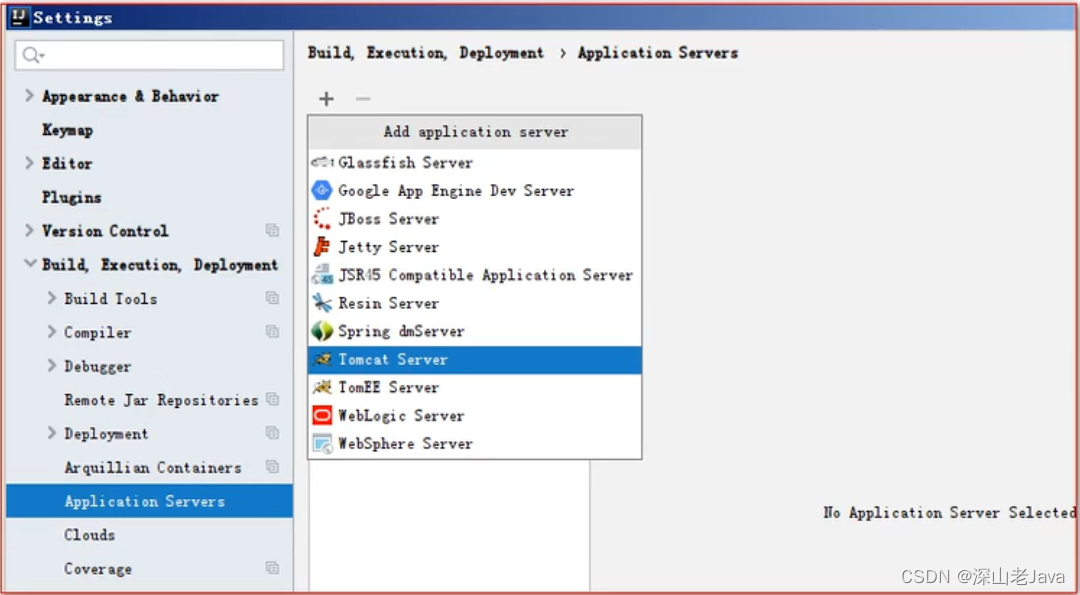Expand the Deployment node
1080x595 pixels.
tap(52, 433)
